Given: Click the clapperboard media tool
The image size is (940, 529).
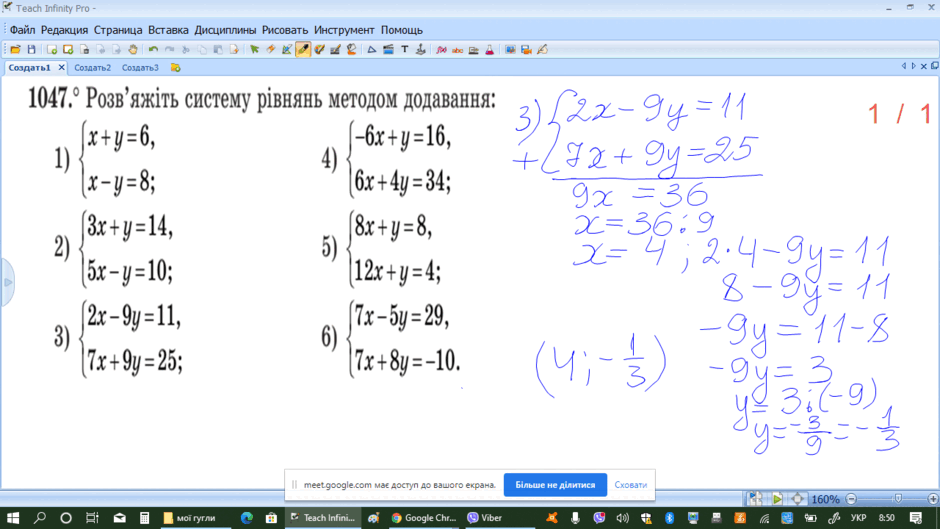Looking at the screenshot, I should pyautogui.click(x=388, y=50).
